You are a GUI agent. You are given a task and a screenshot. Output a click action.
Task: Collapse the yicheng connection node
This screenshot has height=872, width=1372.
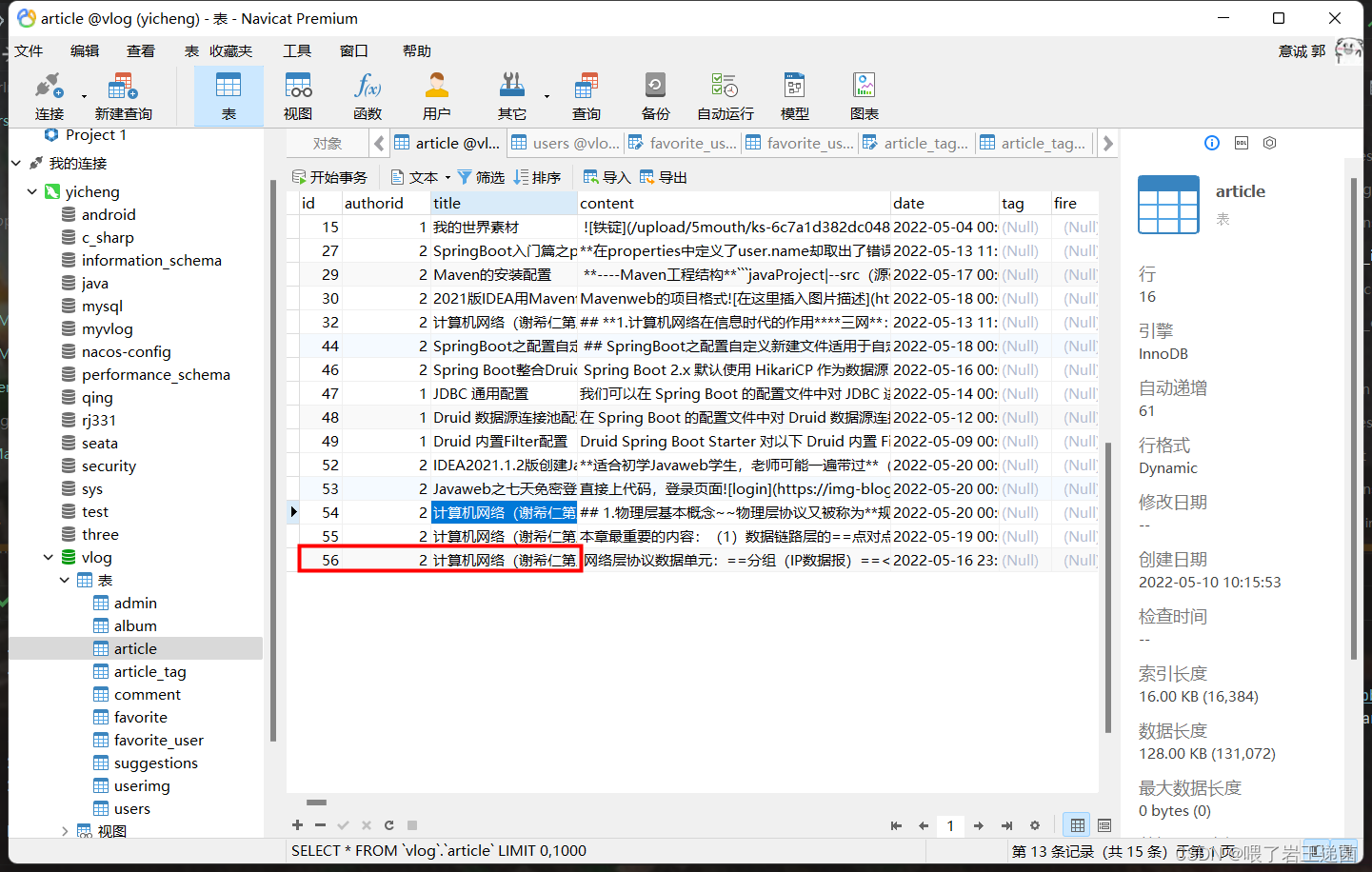pos(32,191)
